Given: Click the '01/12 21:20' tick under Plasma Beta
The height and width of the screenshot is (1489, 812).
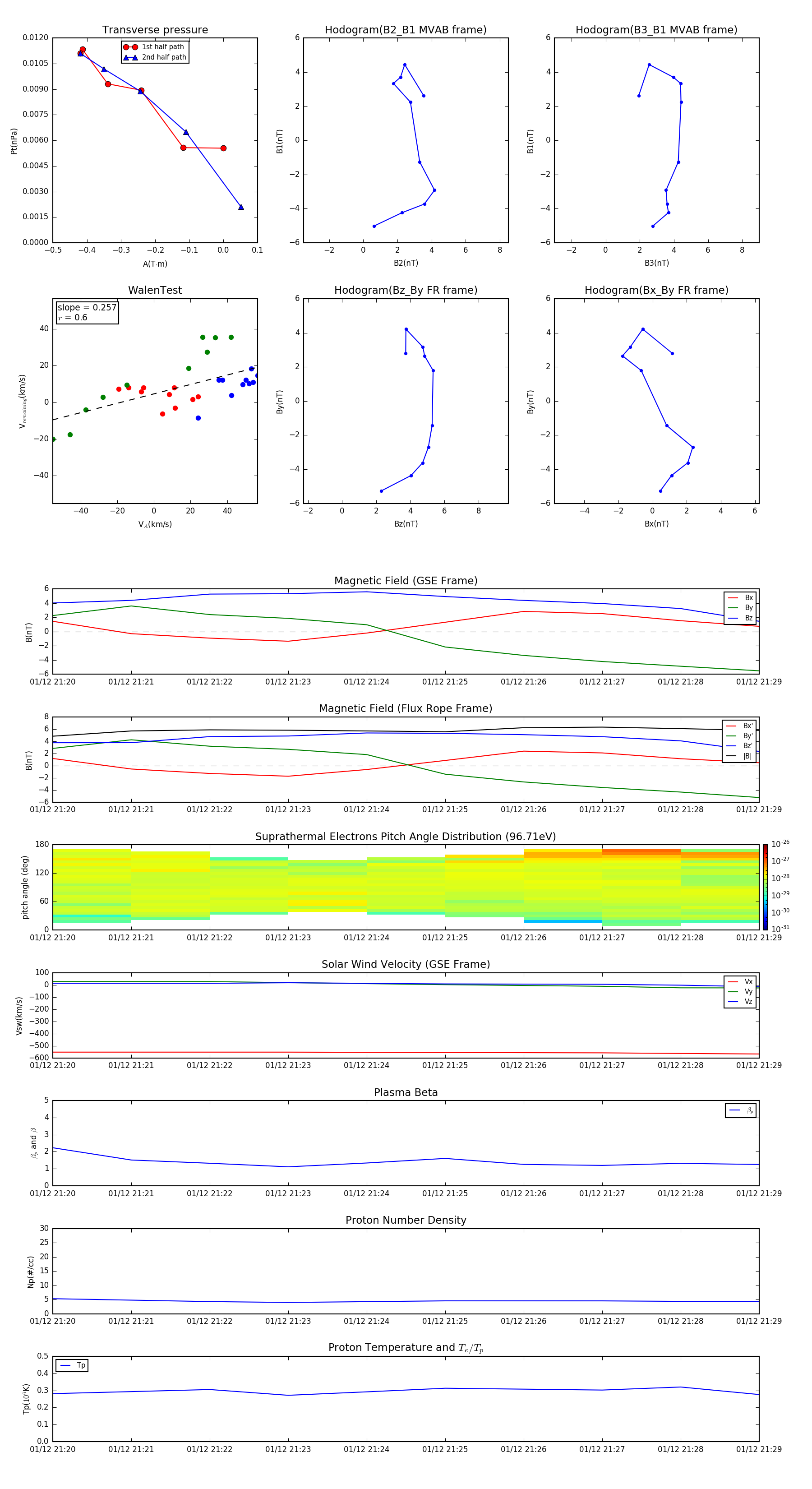Looking at the screenshot, I should [53, 1193].
